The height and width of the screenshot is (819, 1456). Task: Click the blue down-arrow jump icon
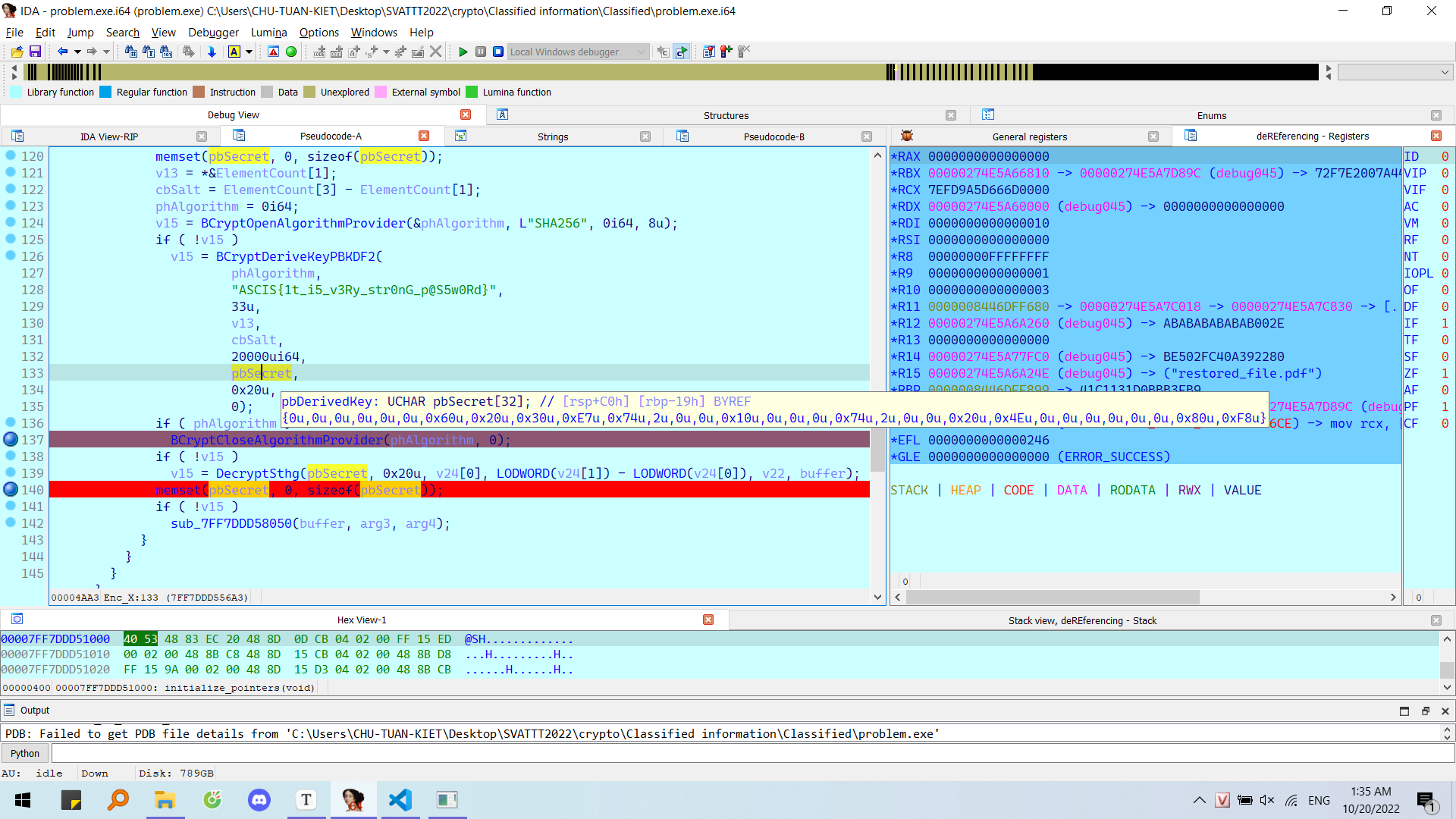(x=212, y=52)
